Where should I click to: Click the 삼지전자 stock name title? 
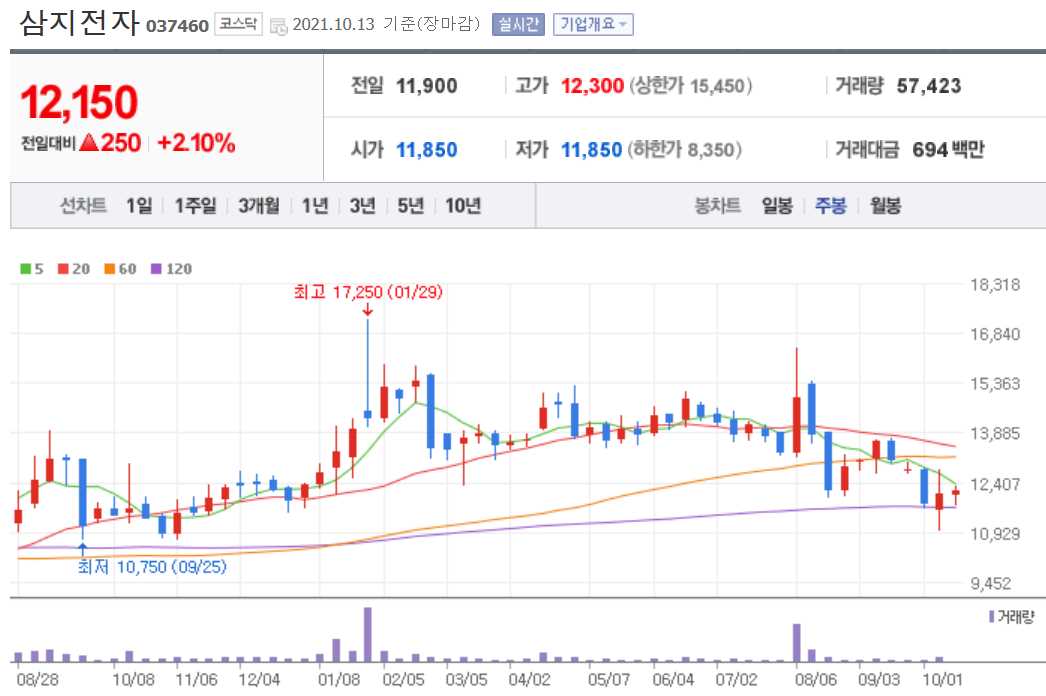point(79,23)
